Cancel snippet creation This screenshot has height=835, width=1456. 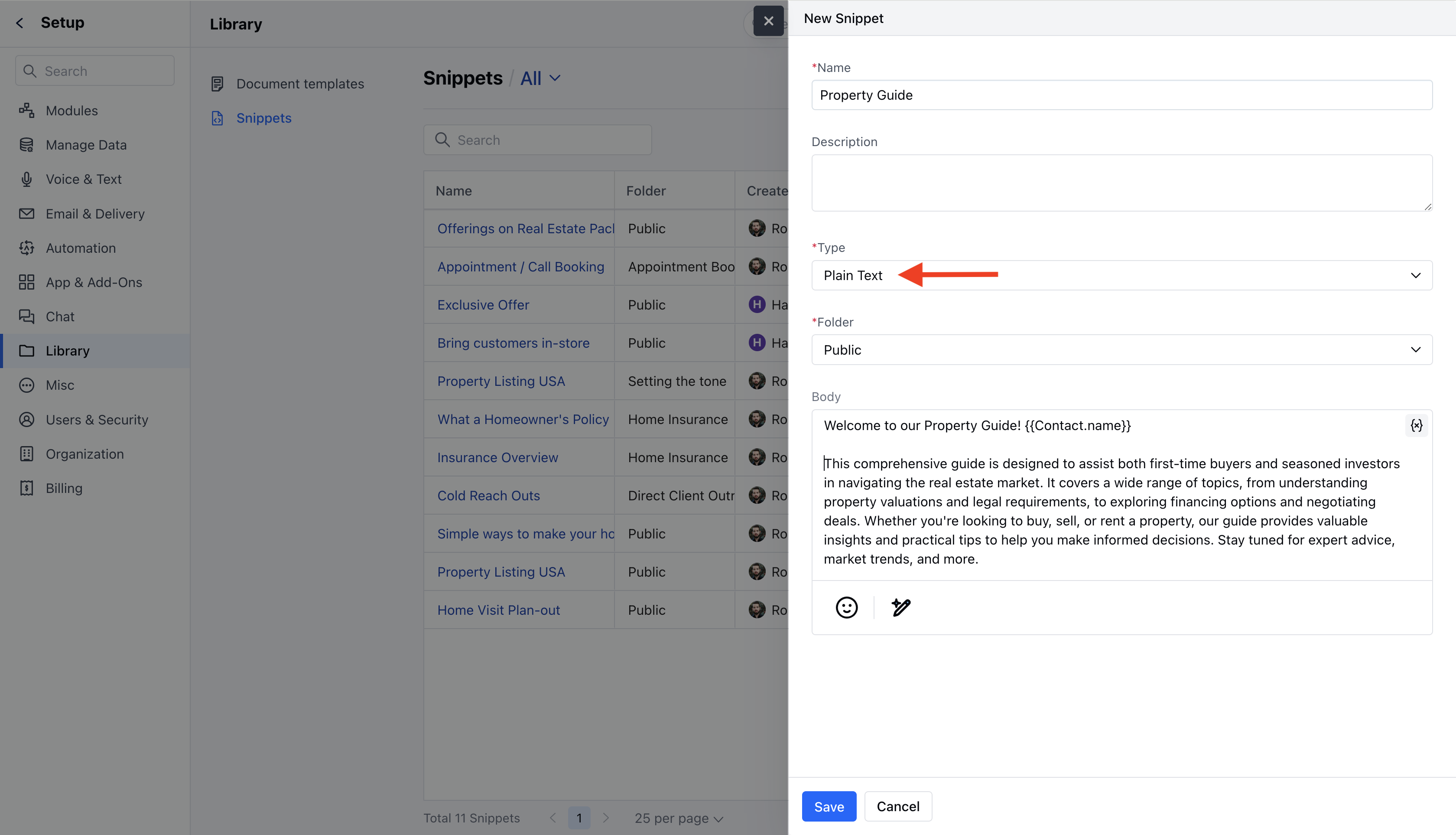point(898,806)
